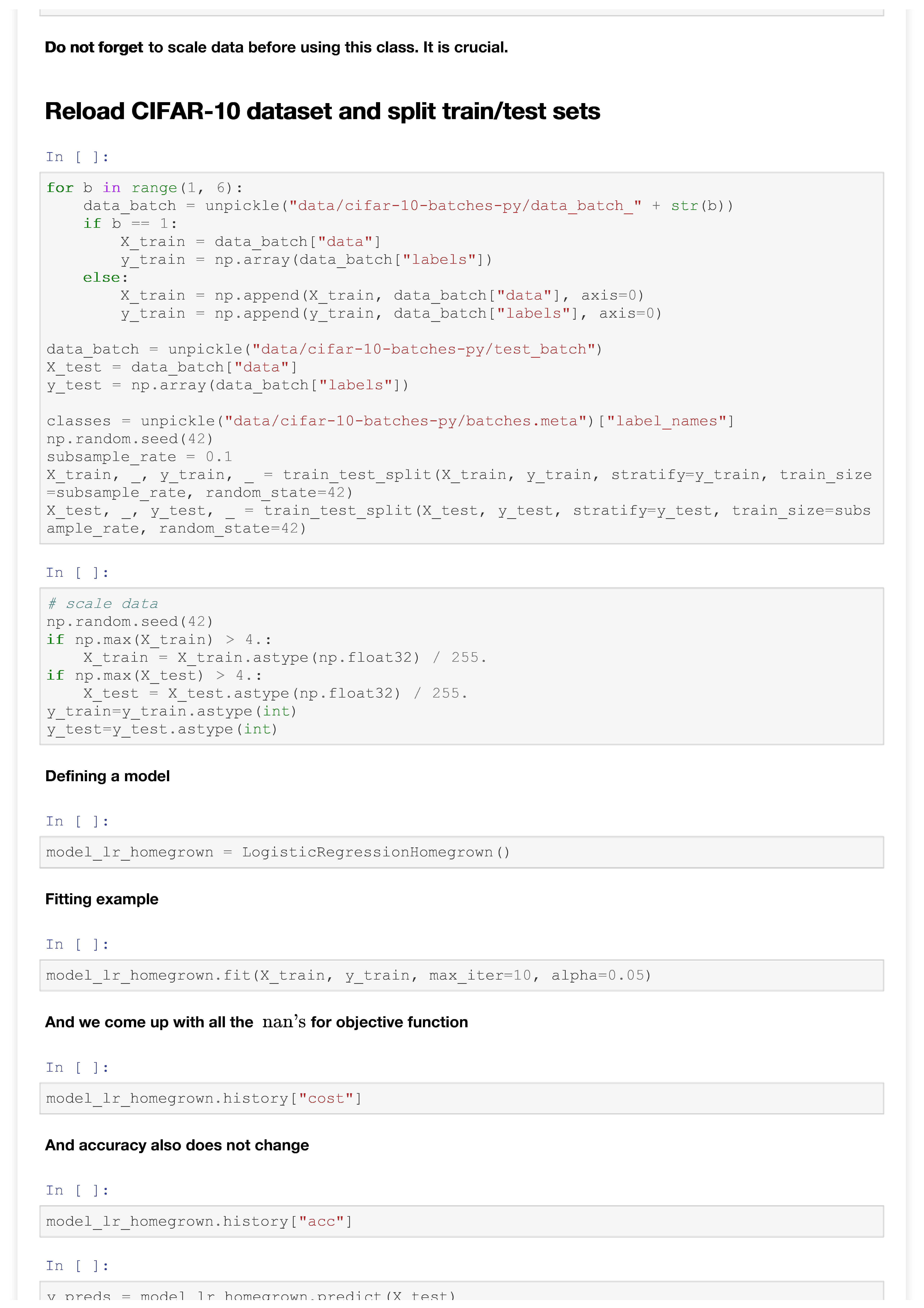
Task: Click 'And accuracy also does not change' text
Action: pos(177,1146)
